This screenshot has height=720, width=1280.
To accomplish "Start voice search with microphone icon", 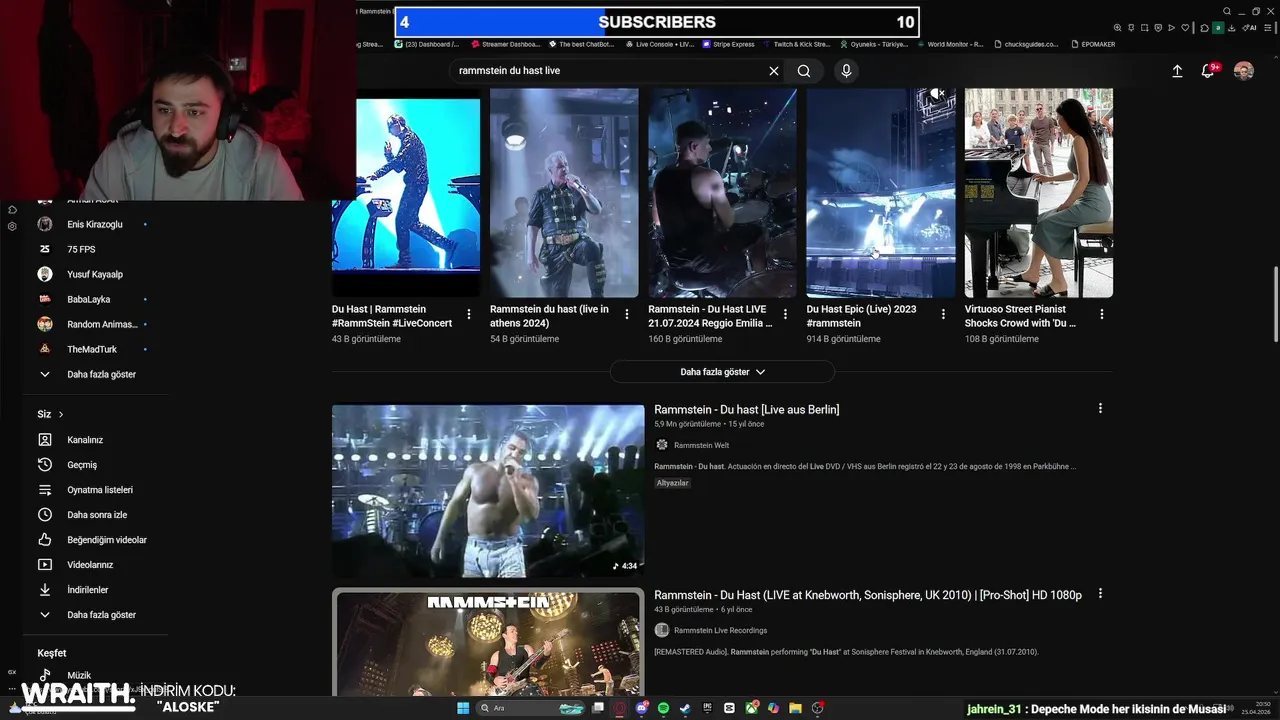I will tap(846, 71).
